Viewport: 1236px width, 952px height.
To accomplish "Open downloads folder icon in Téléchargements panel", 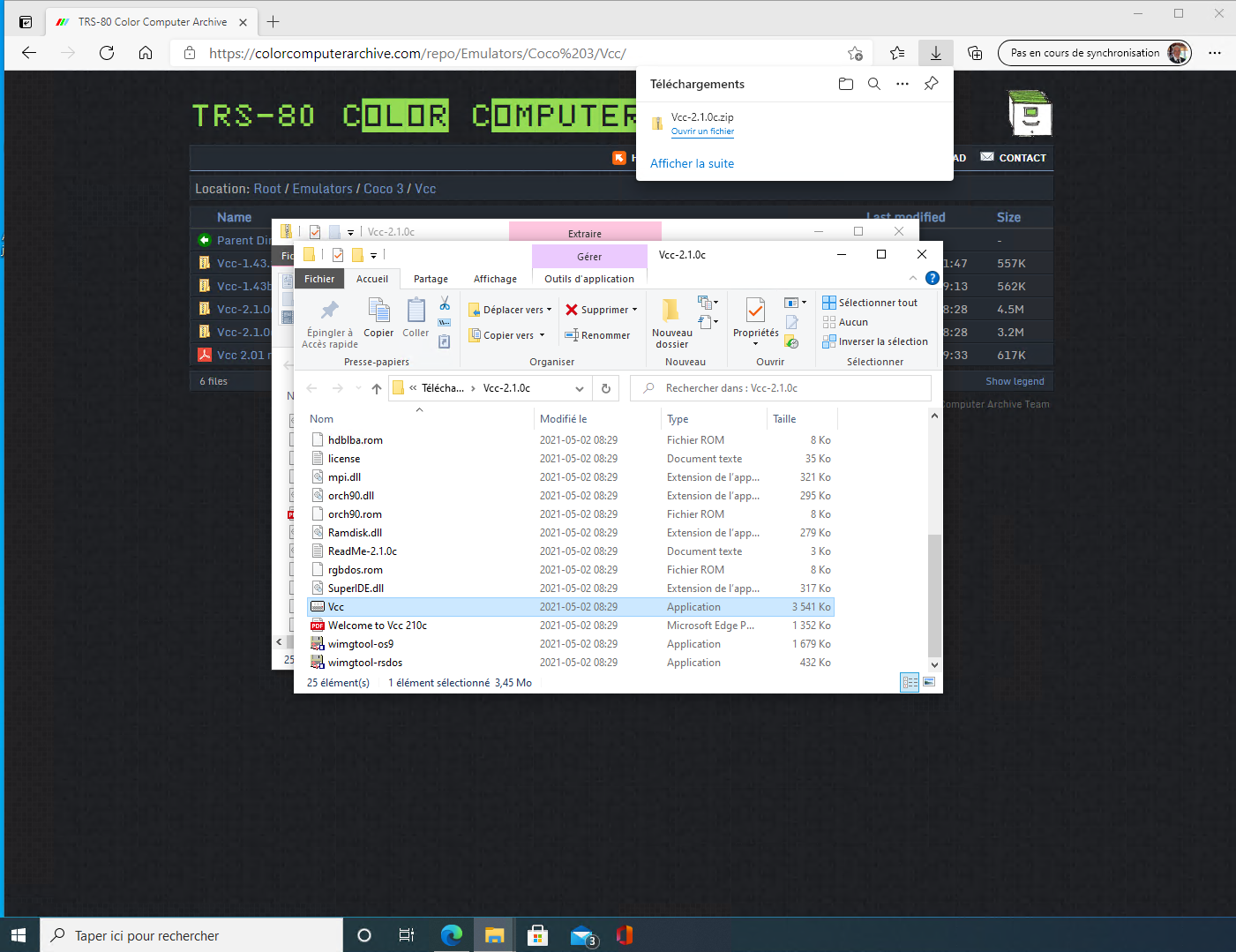I will point(846,84).
